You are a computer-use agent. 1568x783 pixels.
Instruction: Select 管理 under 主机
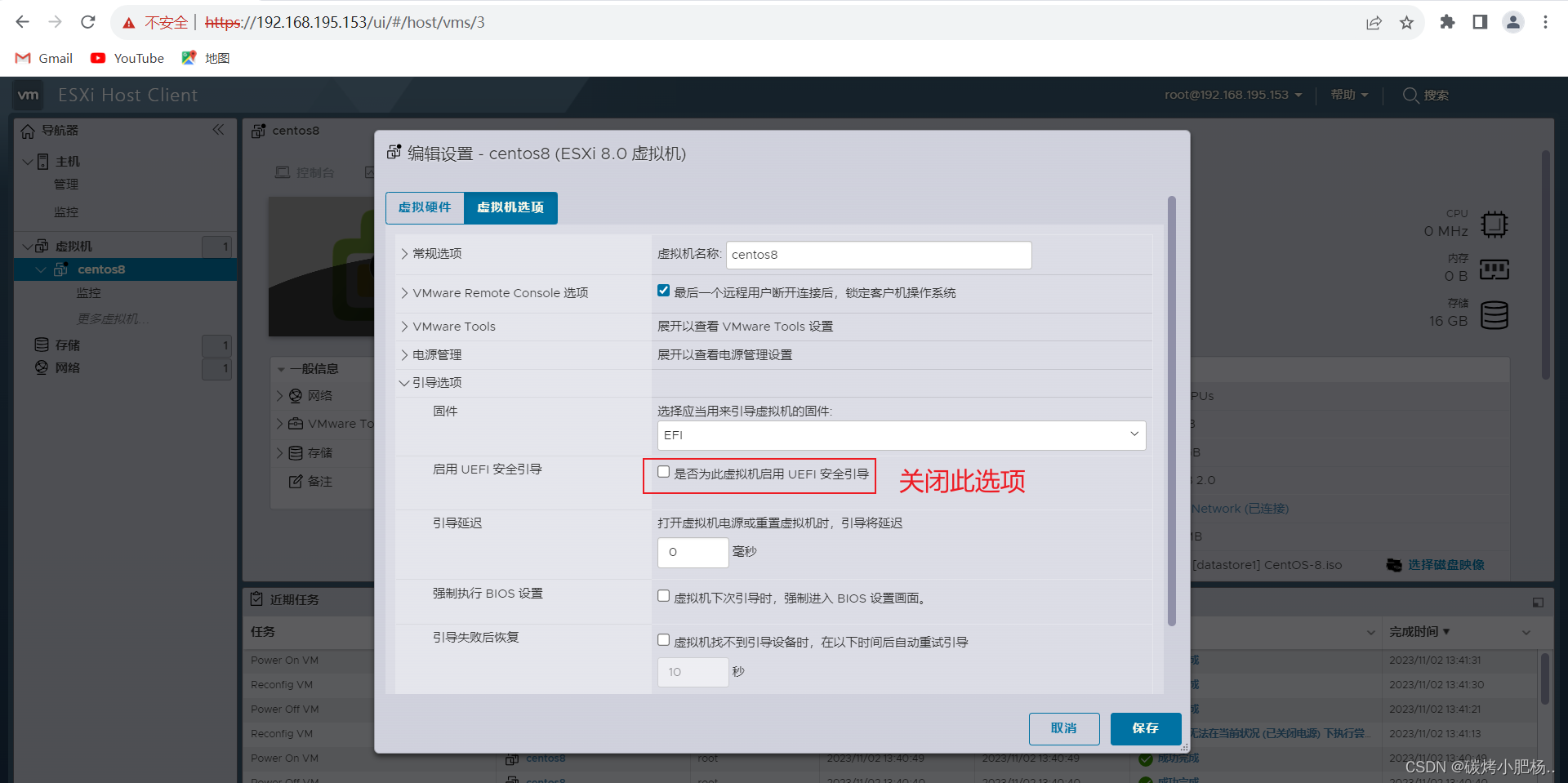click(66, 185)
